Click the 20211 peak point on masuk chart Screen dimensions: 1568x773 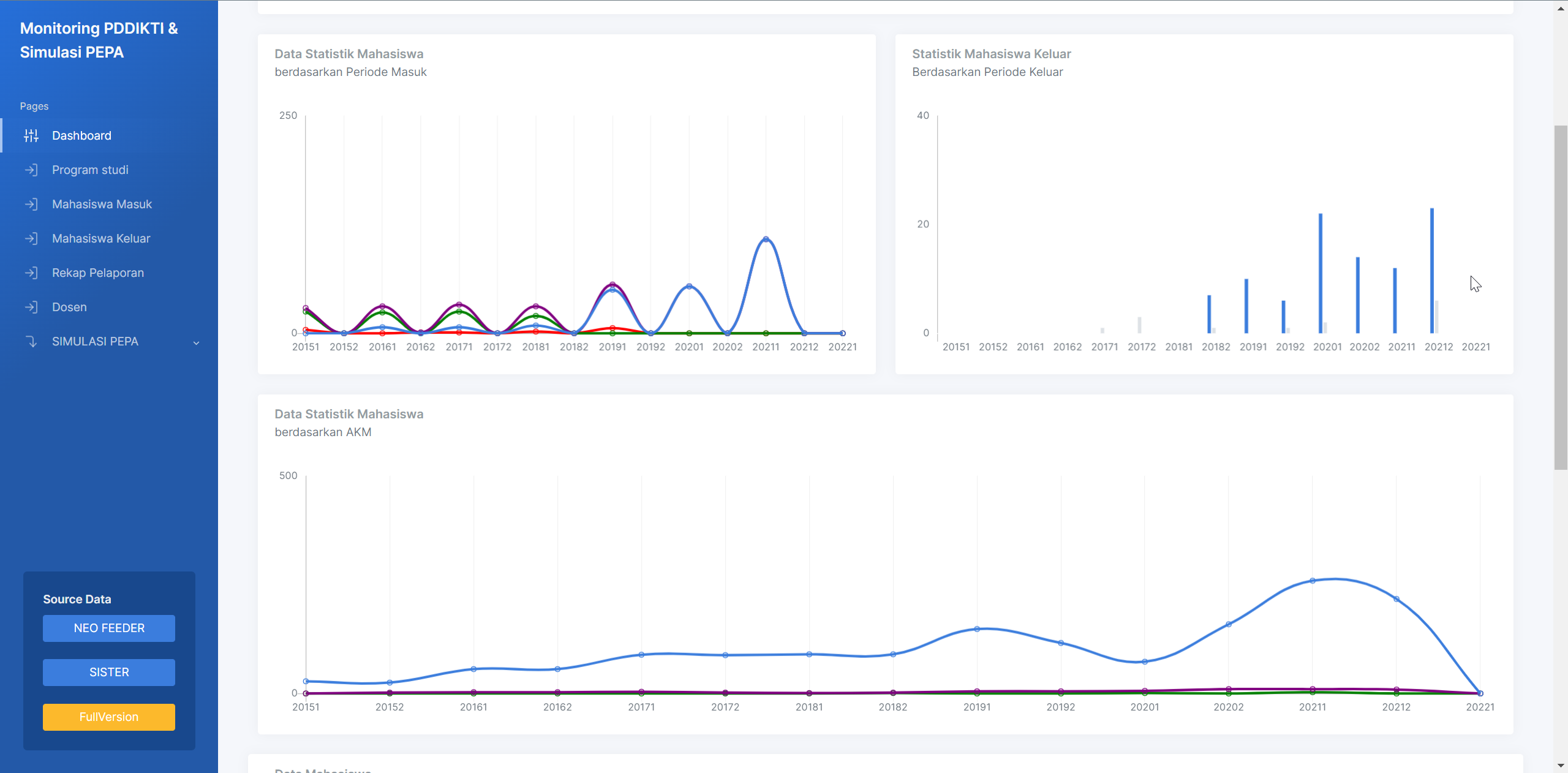tap(766, 239)
